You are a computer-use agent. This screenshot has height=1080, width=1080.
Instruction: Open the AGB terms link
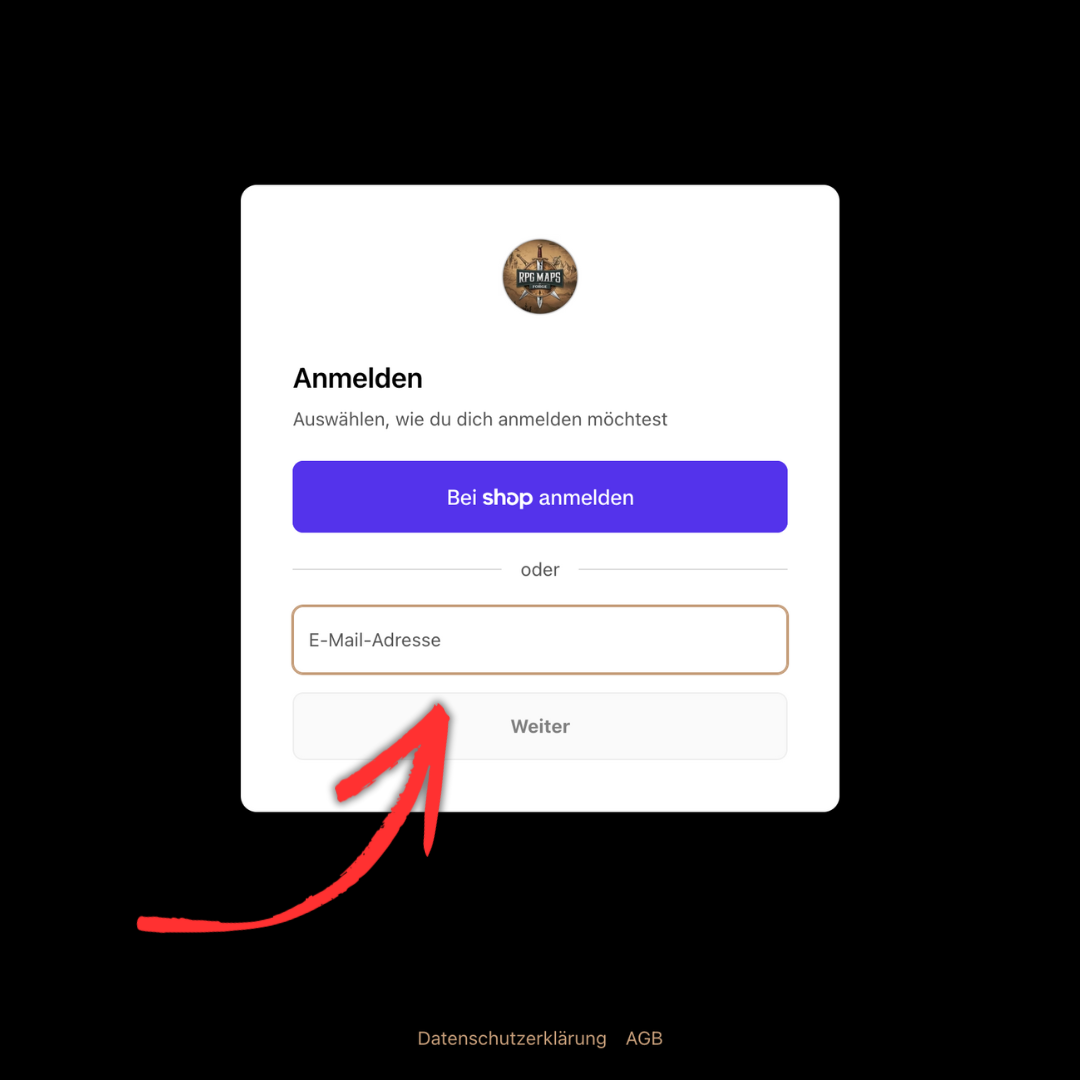(x=644, y=1038)
